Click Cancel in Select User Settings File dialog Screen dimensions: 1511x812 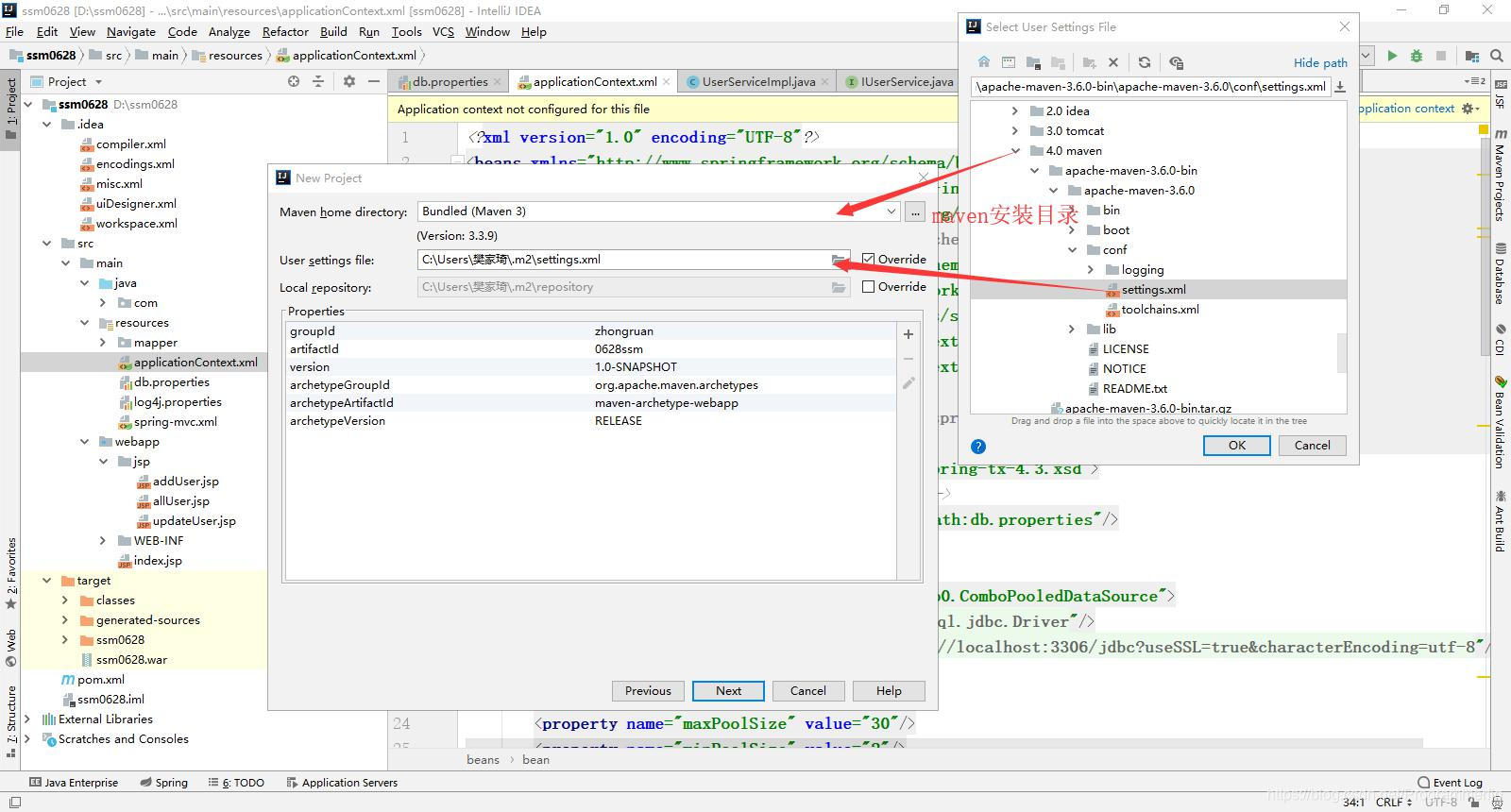point(1312,446)
